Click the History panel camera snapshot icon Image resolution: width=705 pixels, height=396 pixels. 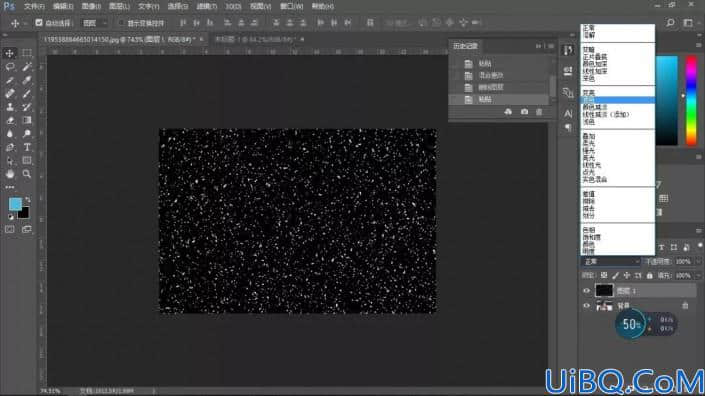(524, 111)
